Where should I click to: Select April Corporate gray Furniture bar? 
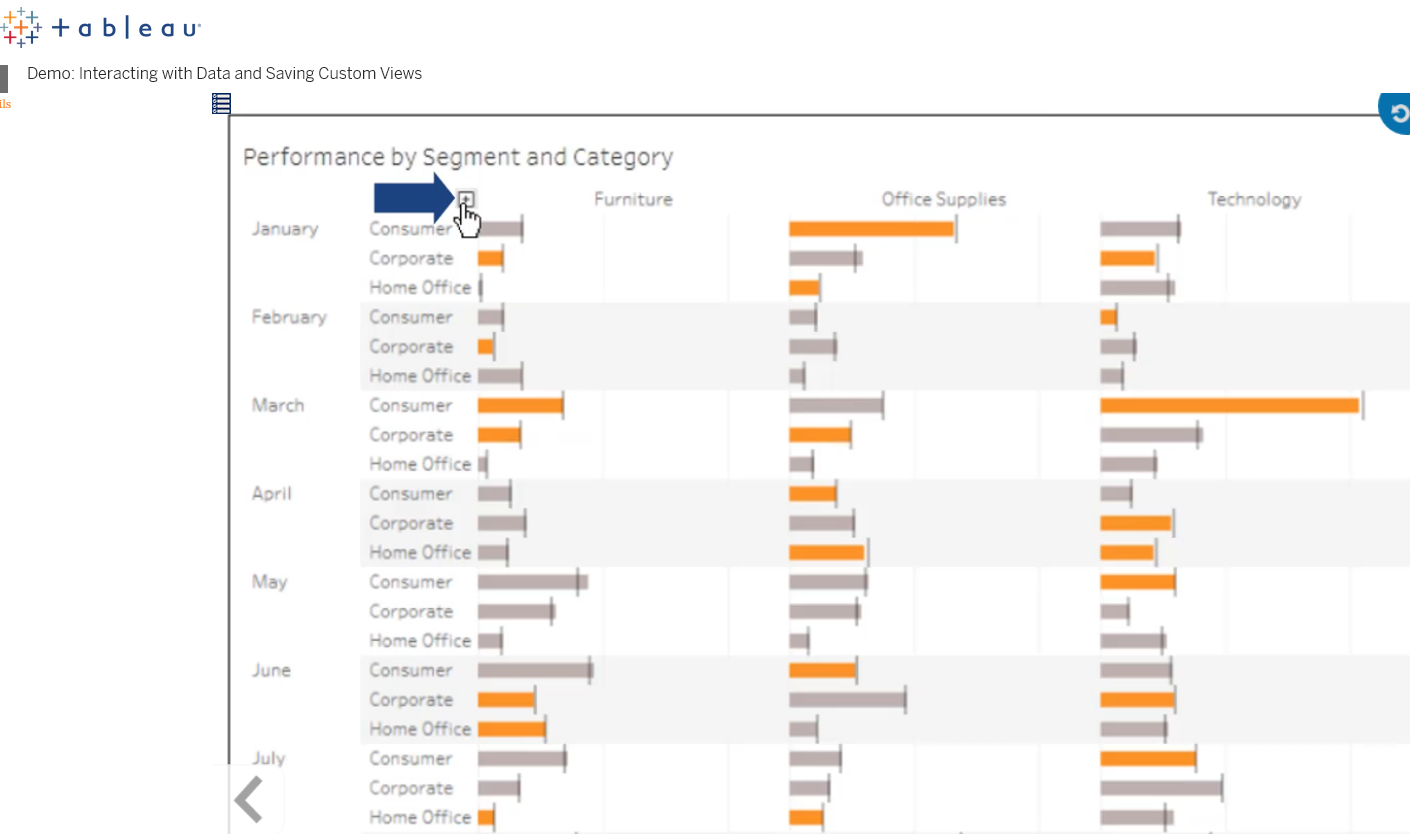coord(502,523)
